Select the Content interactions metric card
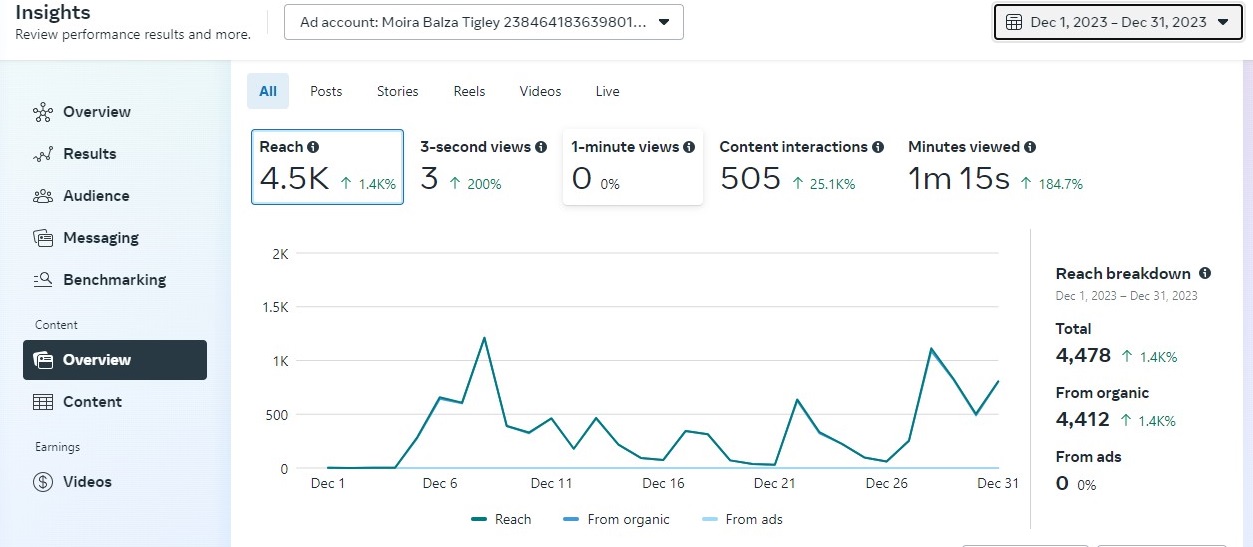The height and width of the screenshot is (547, 1253). point(801,167)
